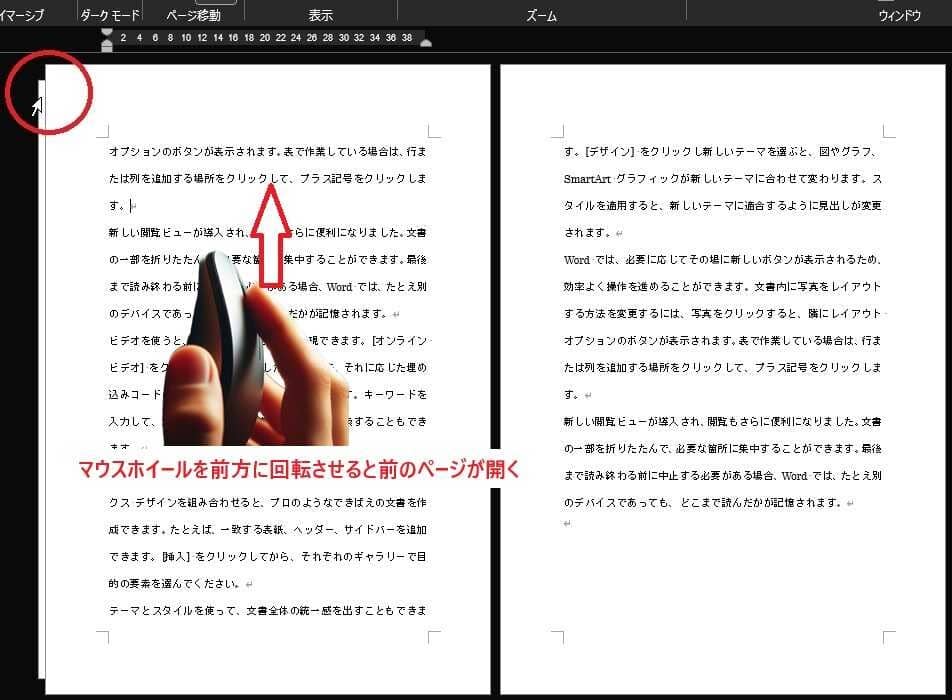
Task: Open the イマーシブ ribbon group
Action: [x=22, y=16]
